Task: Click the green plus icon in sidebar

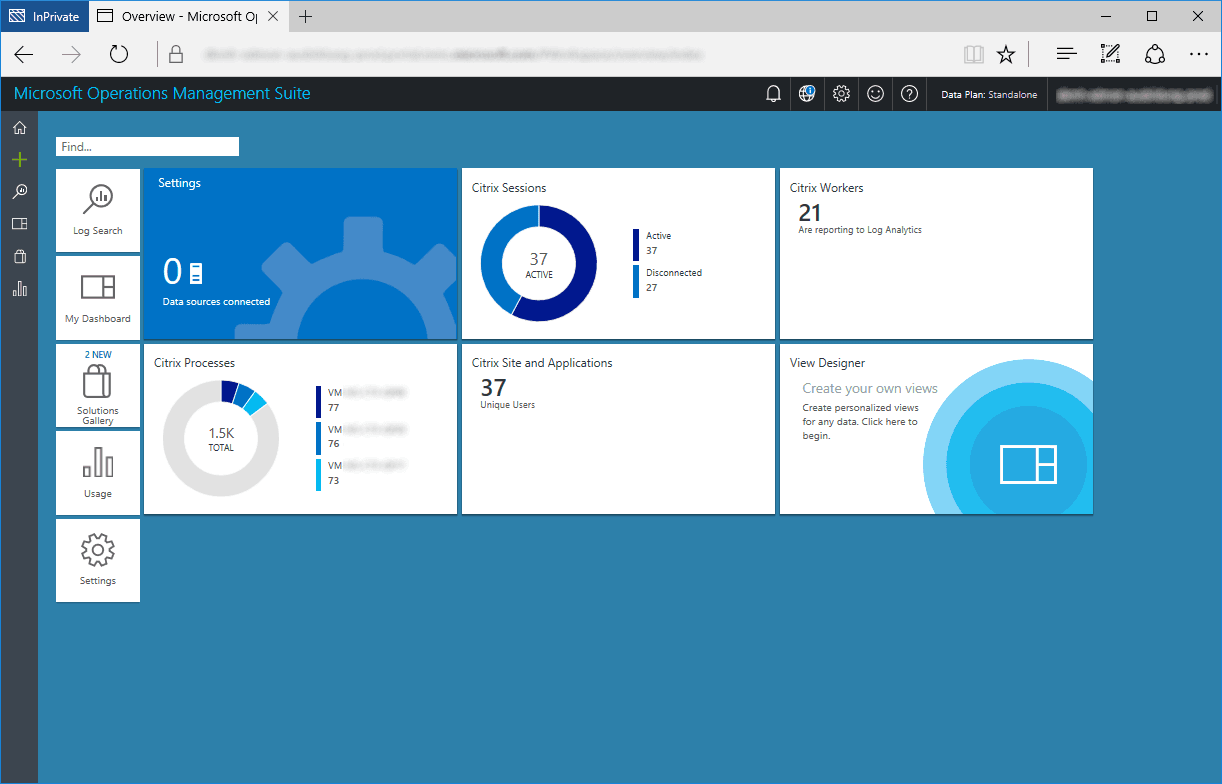Action: click(x=19, y=159)
